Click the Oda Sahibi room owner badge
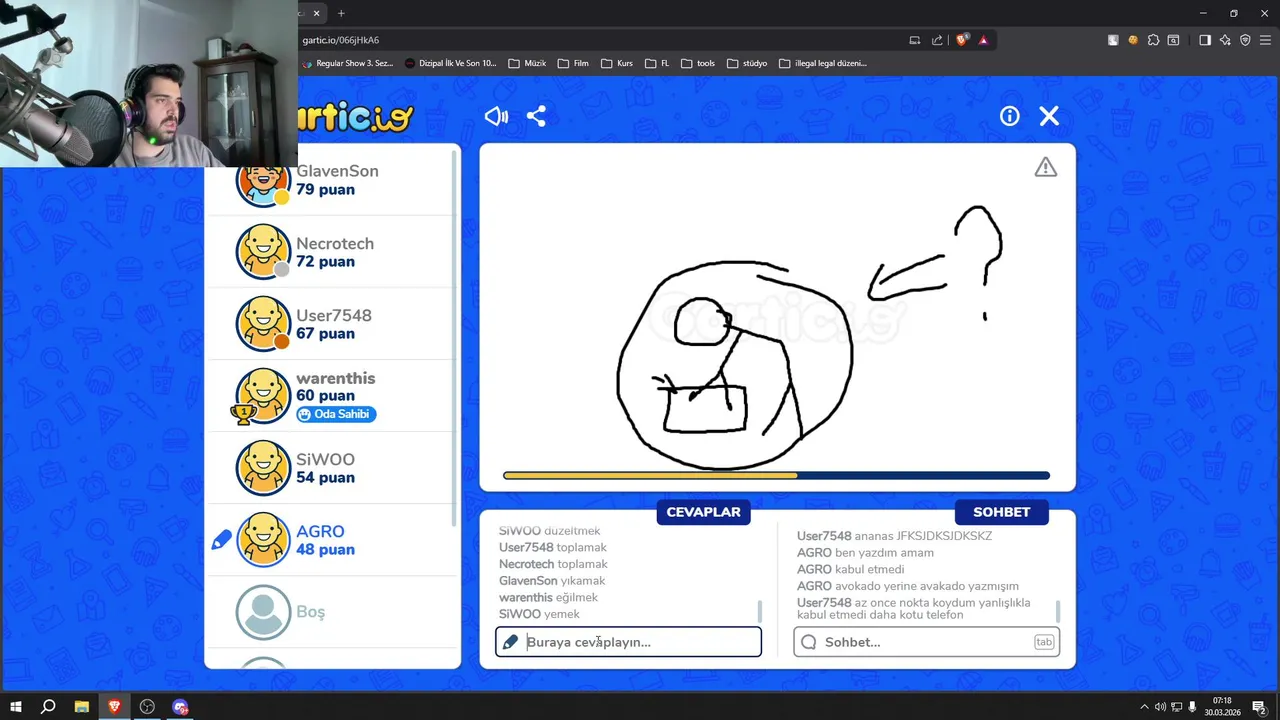 click(x=336, y=414)
